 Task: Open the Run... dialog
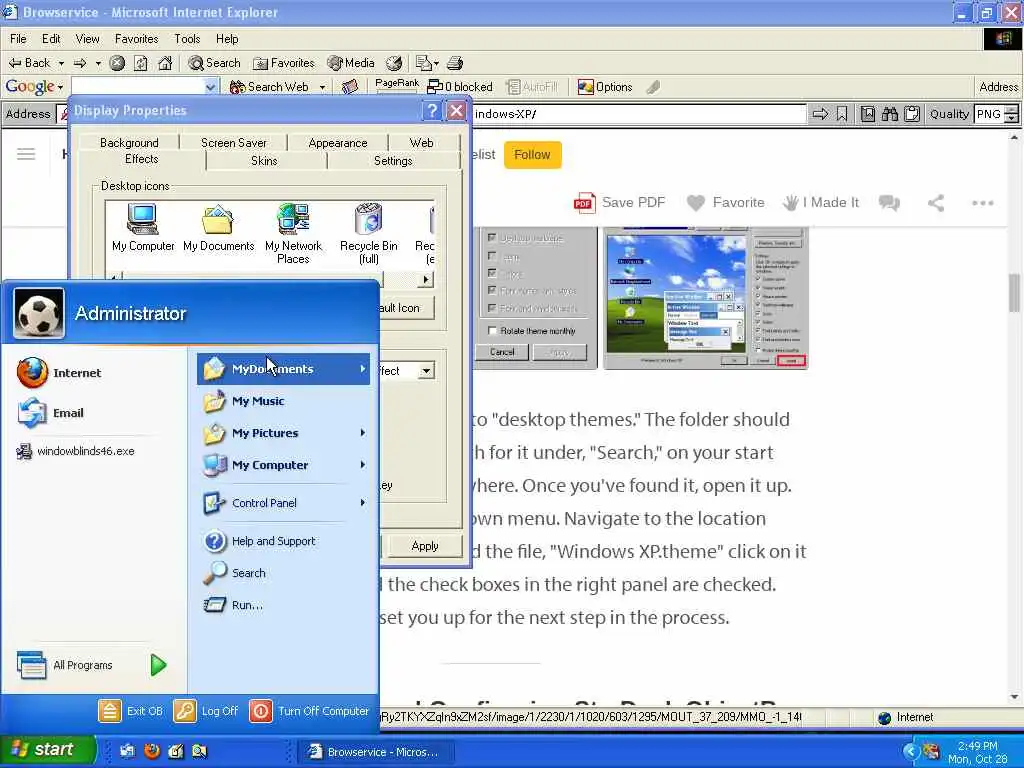click(233, 605)
